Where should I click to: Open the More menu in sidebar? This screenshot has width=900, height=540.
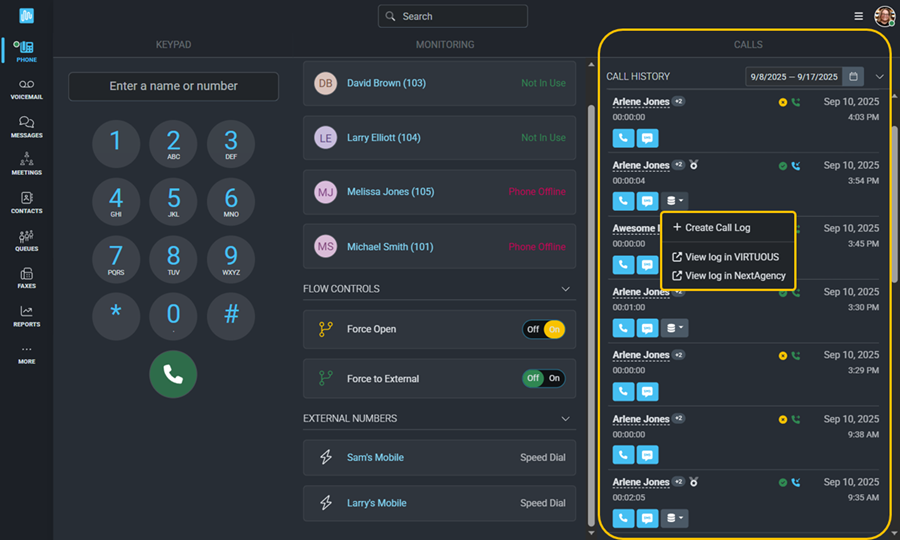pyautogui.click(x=26, y=354)
